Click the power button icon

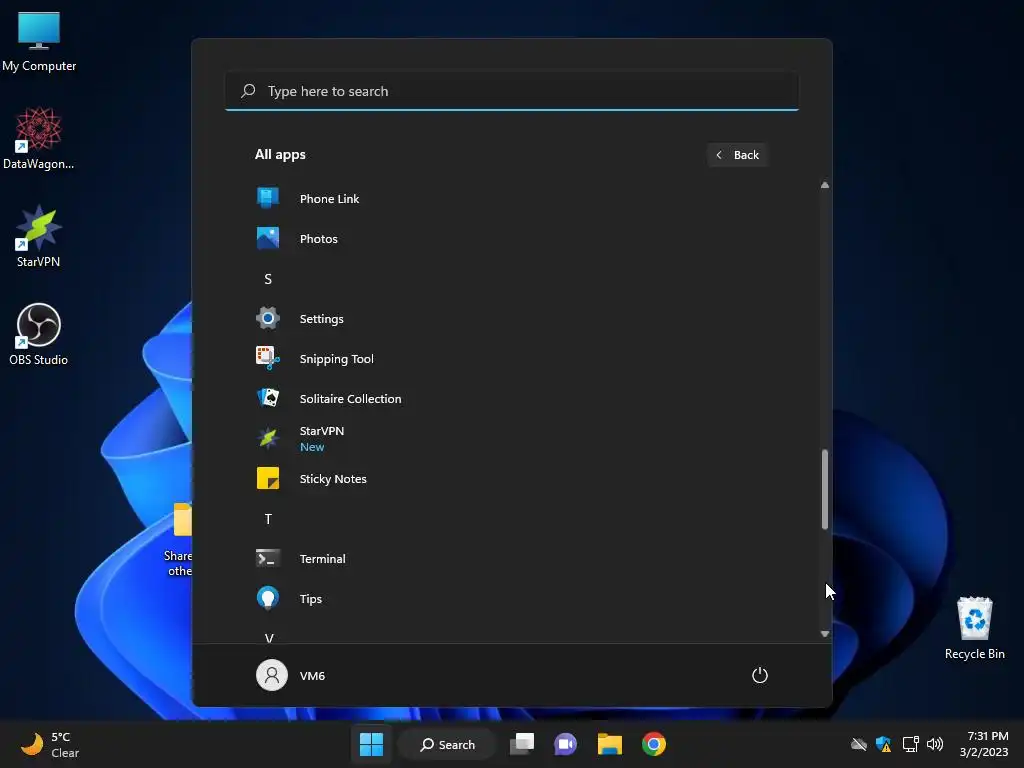click(x=760, y=675)
